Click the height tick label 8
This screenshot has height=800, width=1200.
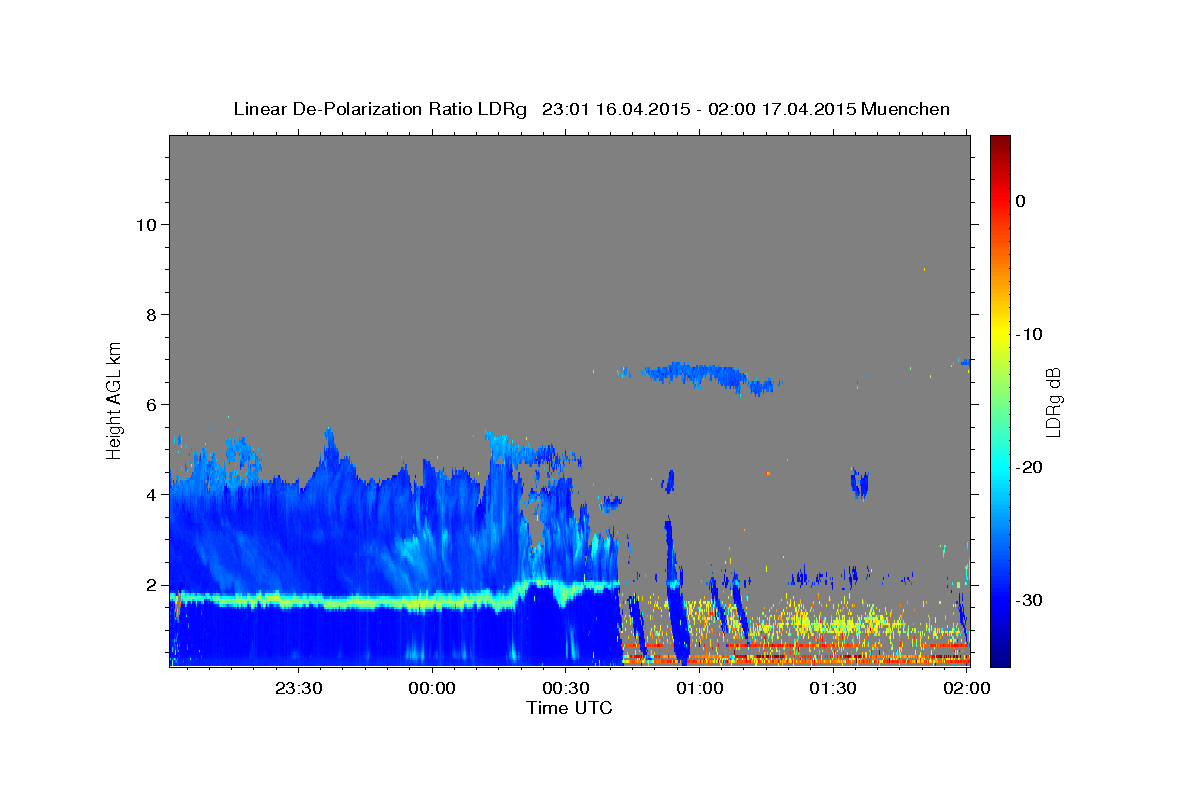[x=151, y=314]
